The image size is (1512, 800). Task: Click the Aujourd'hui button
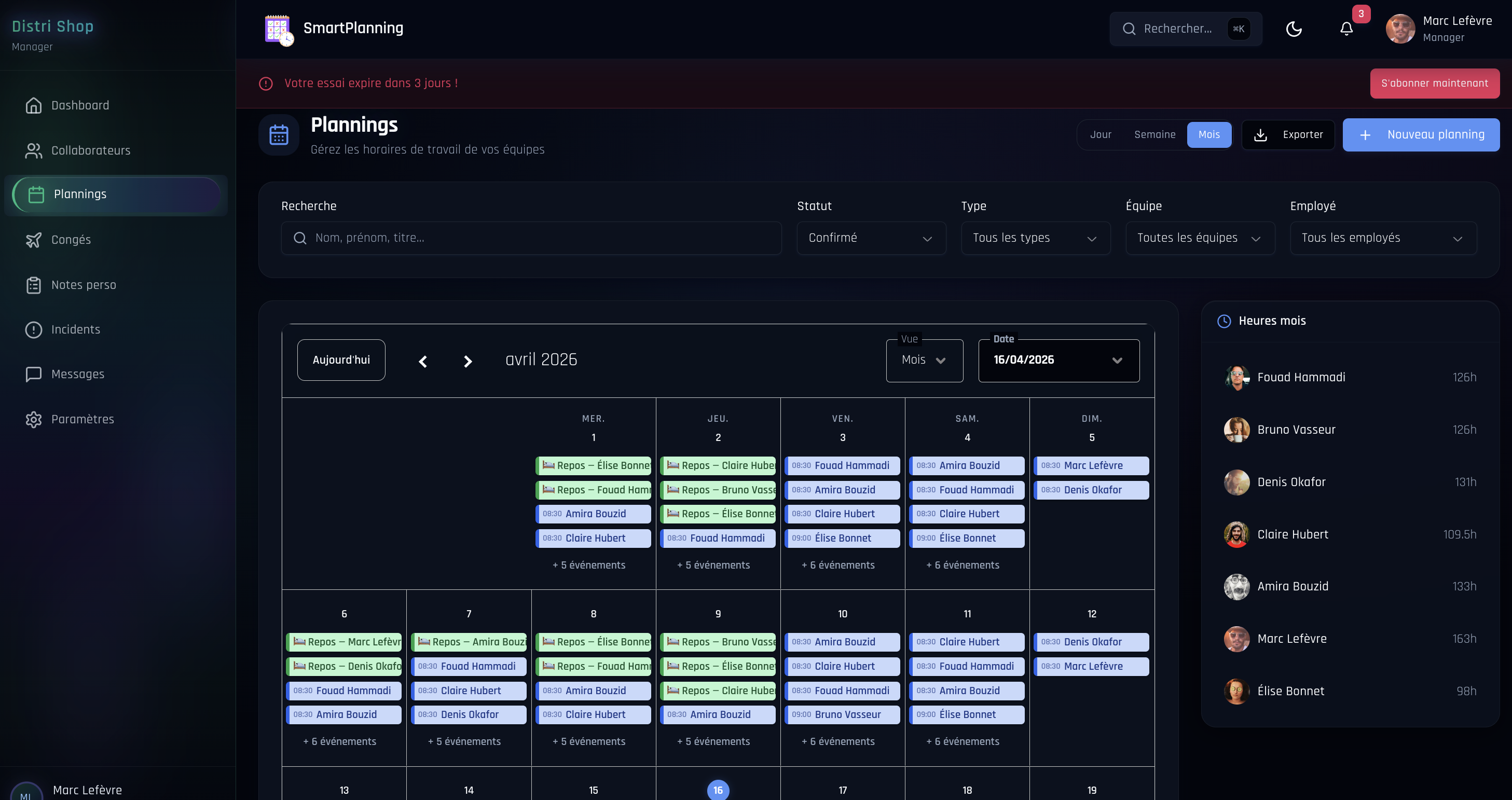click(x=341, y=361)
